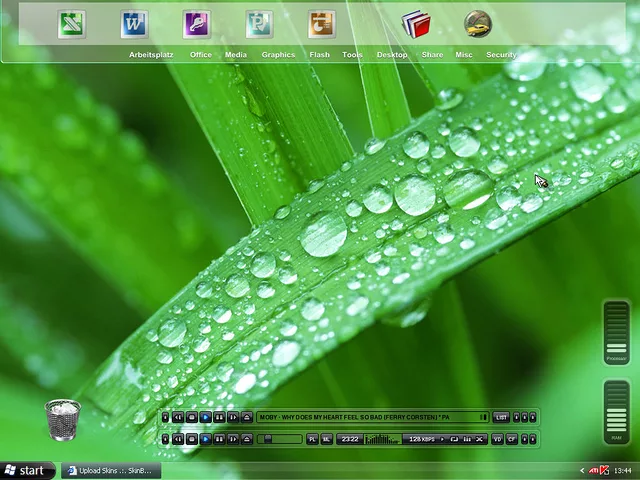Click the PL playlist button
Image resolution: width=640 pixels, height=480 pixels.
click(x=312, y=439)
